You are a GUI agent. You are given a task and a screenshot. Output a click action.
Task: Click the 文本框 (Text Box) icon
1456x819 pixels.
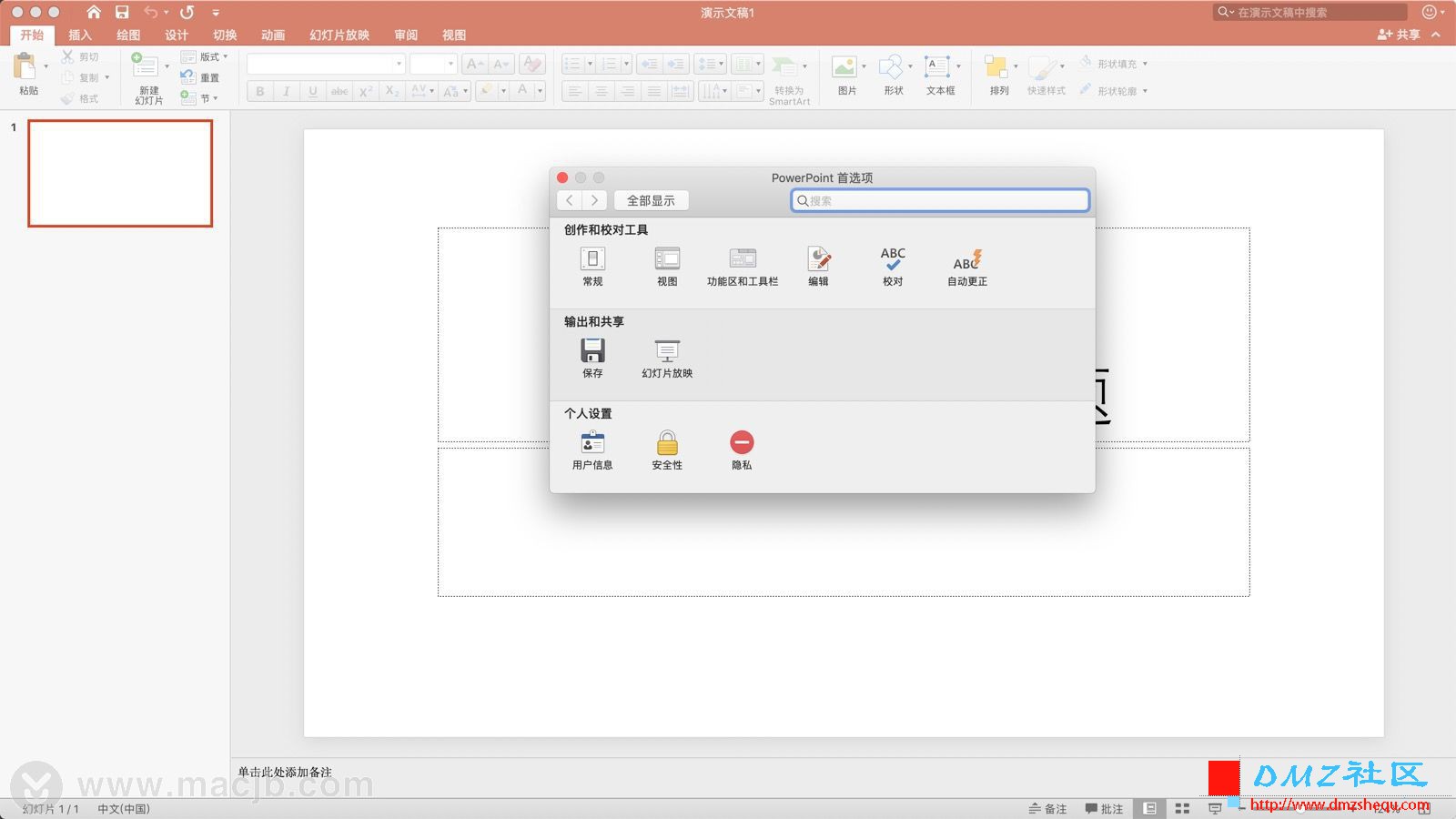(937, 66)
